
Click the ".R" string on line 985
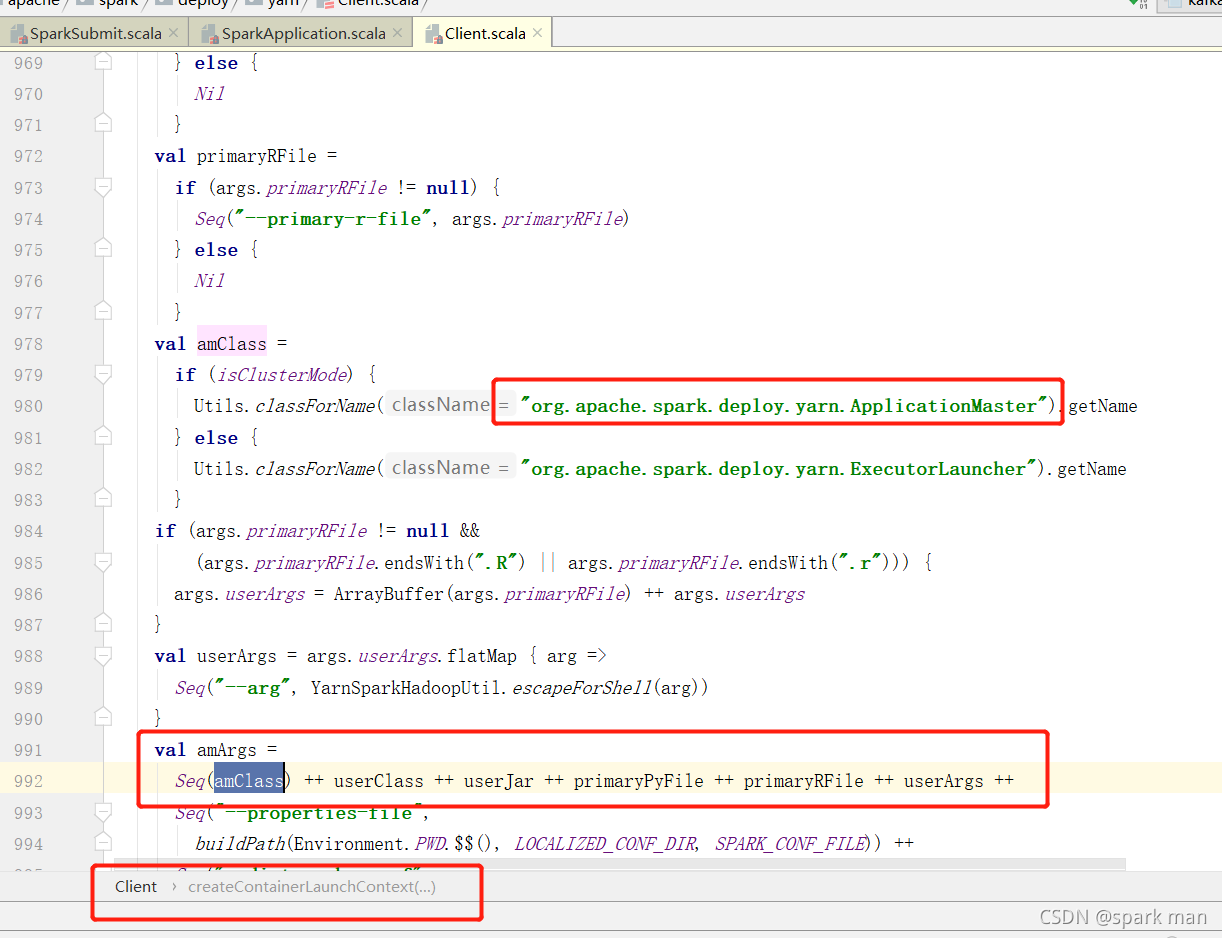point(496,562)
